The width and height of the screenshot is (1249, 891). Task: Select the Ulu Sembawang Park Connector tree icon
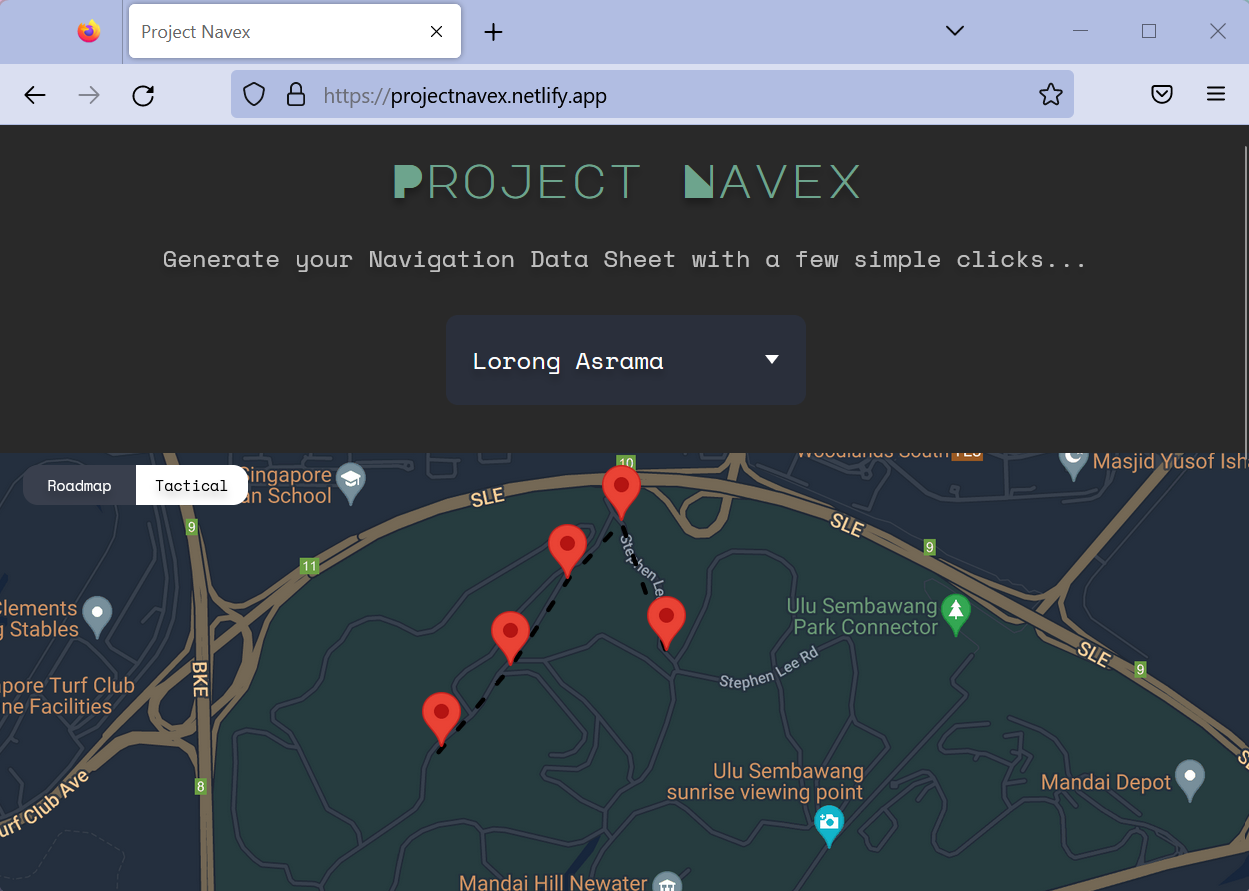(x=955, y=614)
